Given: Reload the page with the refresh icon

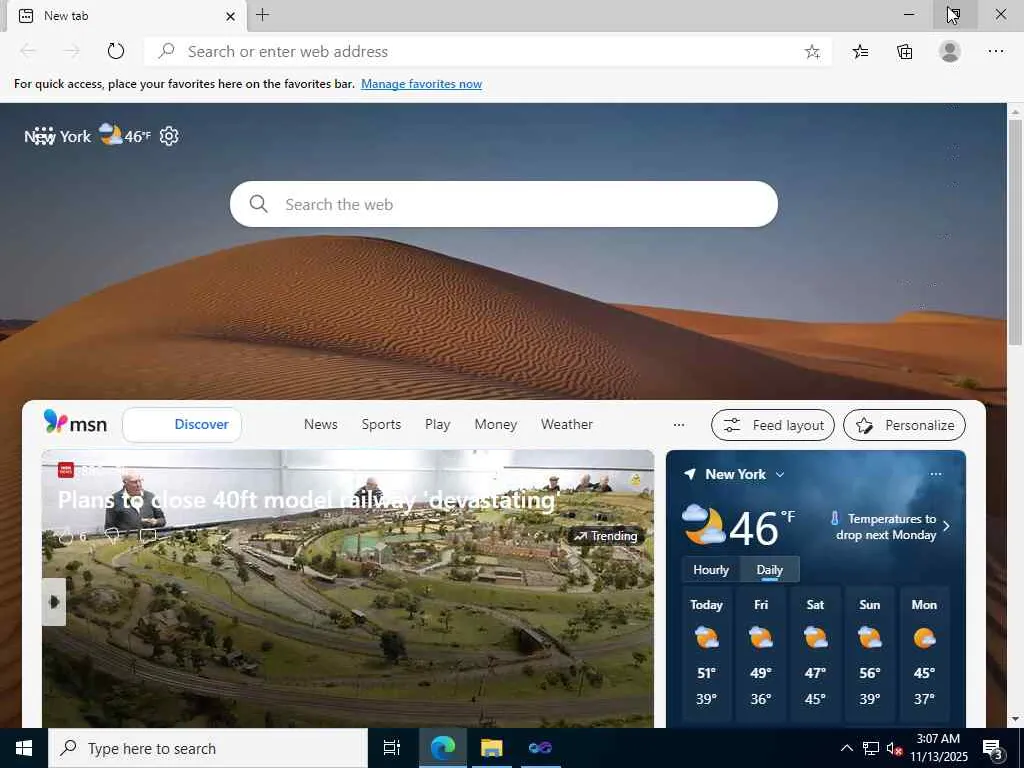Looking at the screenshot, I should [x=116, y=51].
